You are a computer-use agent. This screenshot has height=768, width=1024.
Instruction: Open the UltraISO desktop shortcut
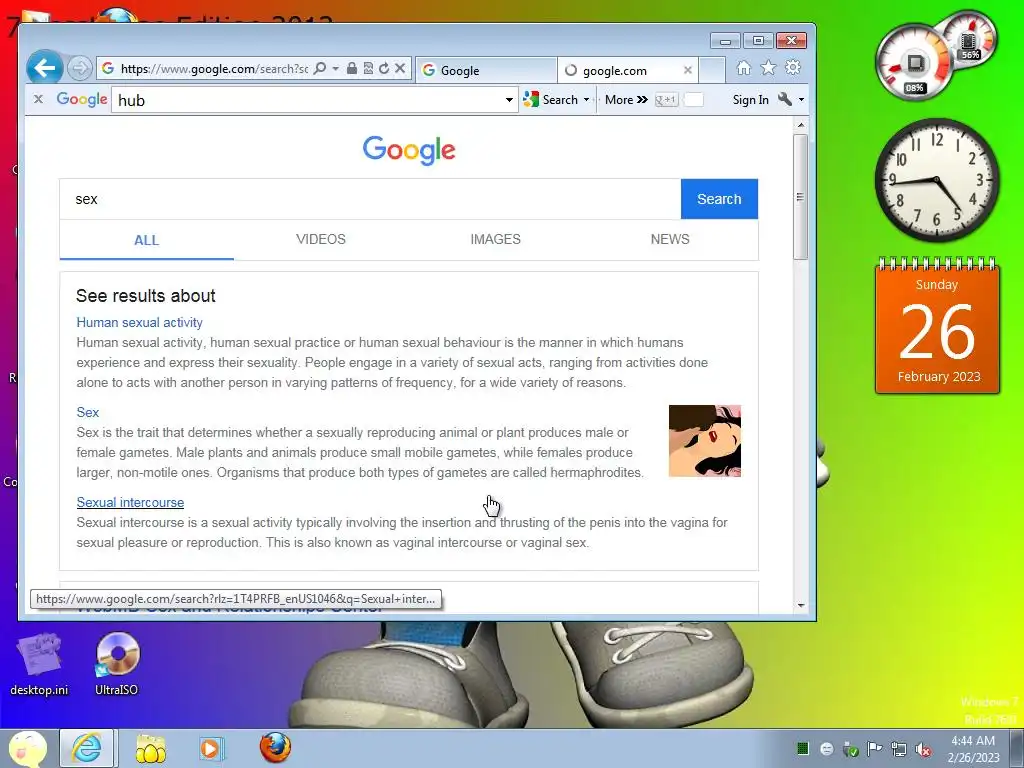[117, 664]
